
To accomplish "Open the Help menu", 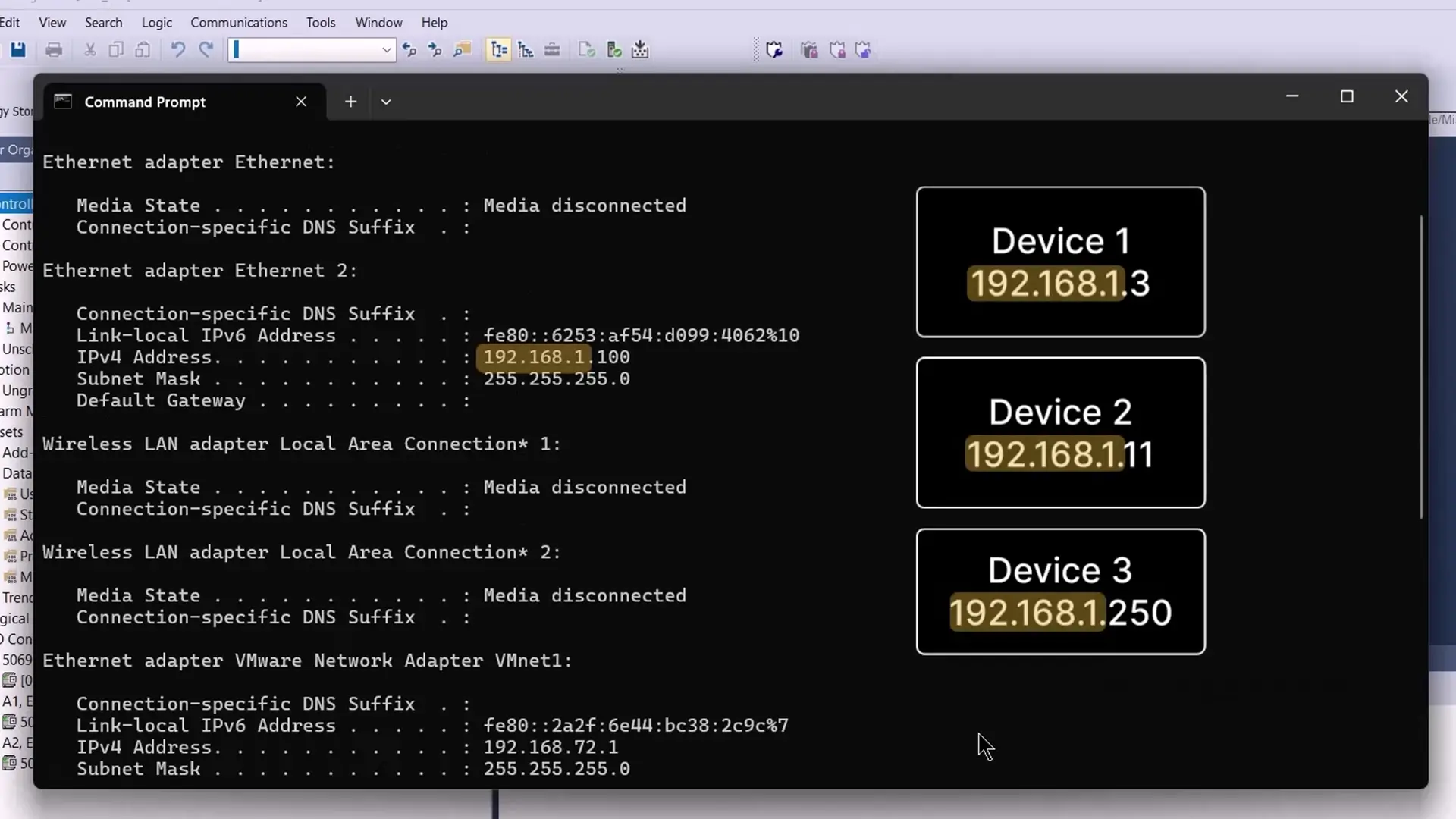I will click(x=435, y=23).
